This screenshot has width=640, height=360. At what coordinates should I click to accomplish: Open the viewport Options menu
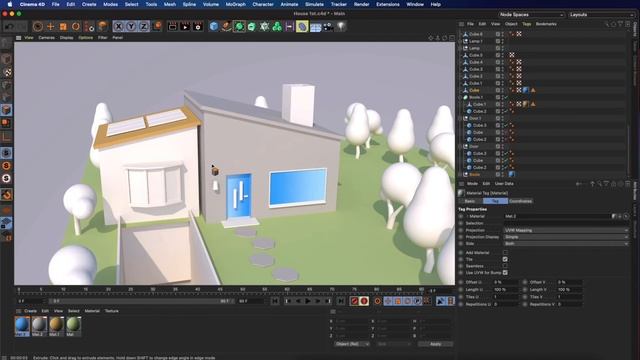(86, 38)
